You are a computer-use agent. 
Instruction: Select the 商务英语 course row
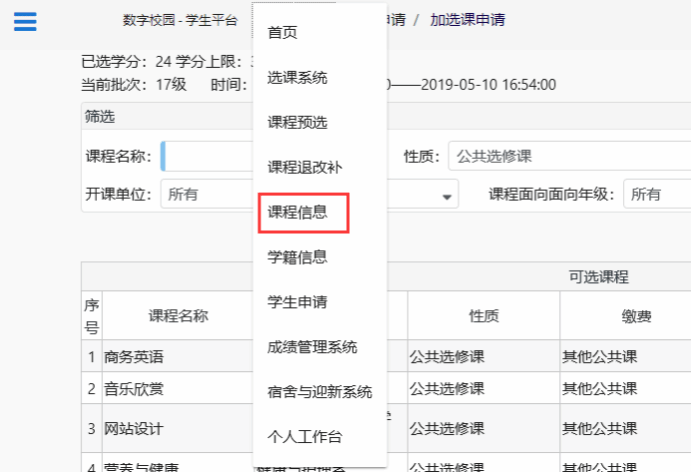(x=134, y=357)
